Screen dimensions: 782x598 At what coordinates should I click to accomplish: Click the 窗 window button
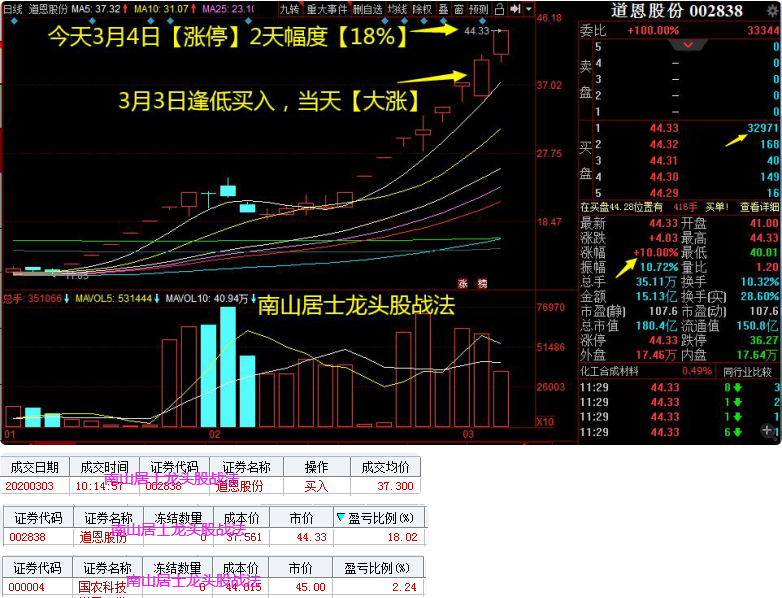459,9
